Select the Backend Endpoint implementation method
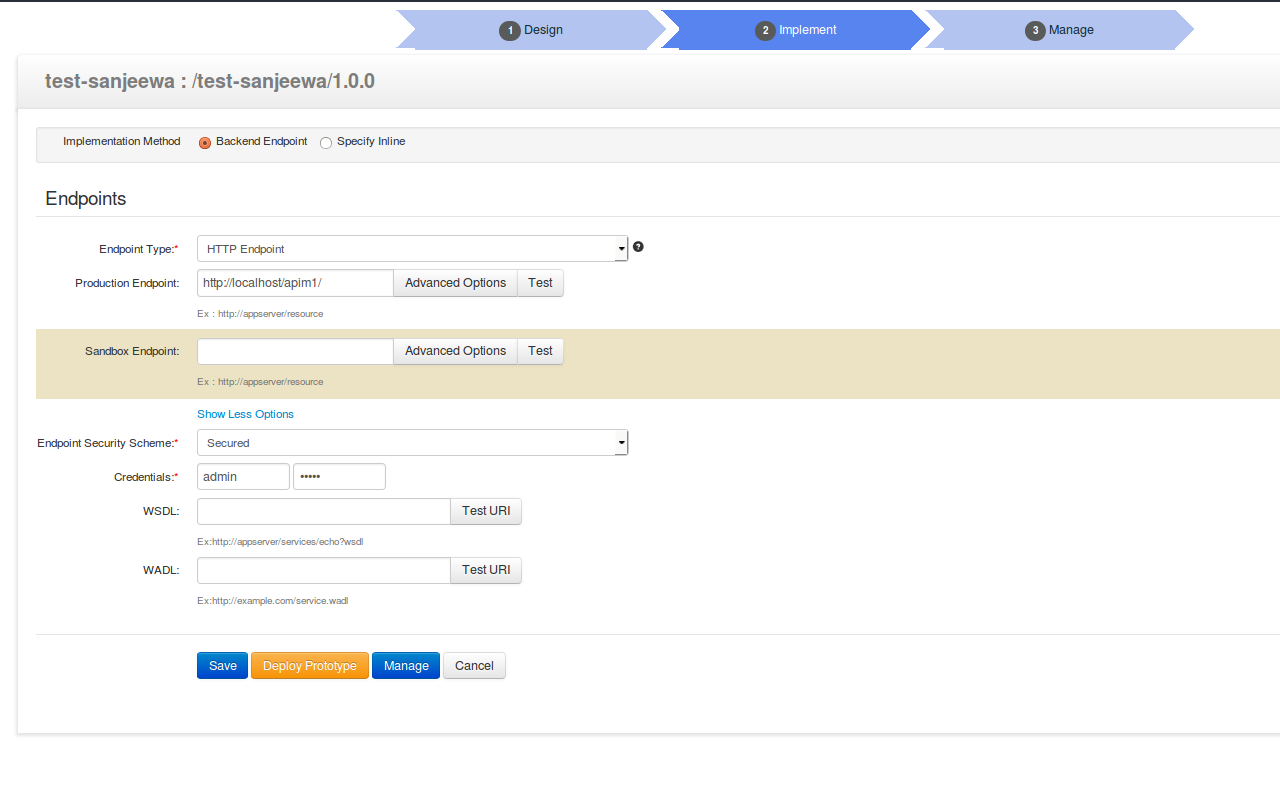 pos(204,143)
